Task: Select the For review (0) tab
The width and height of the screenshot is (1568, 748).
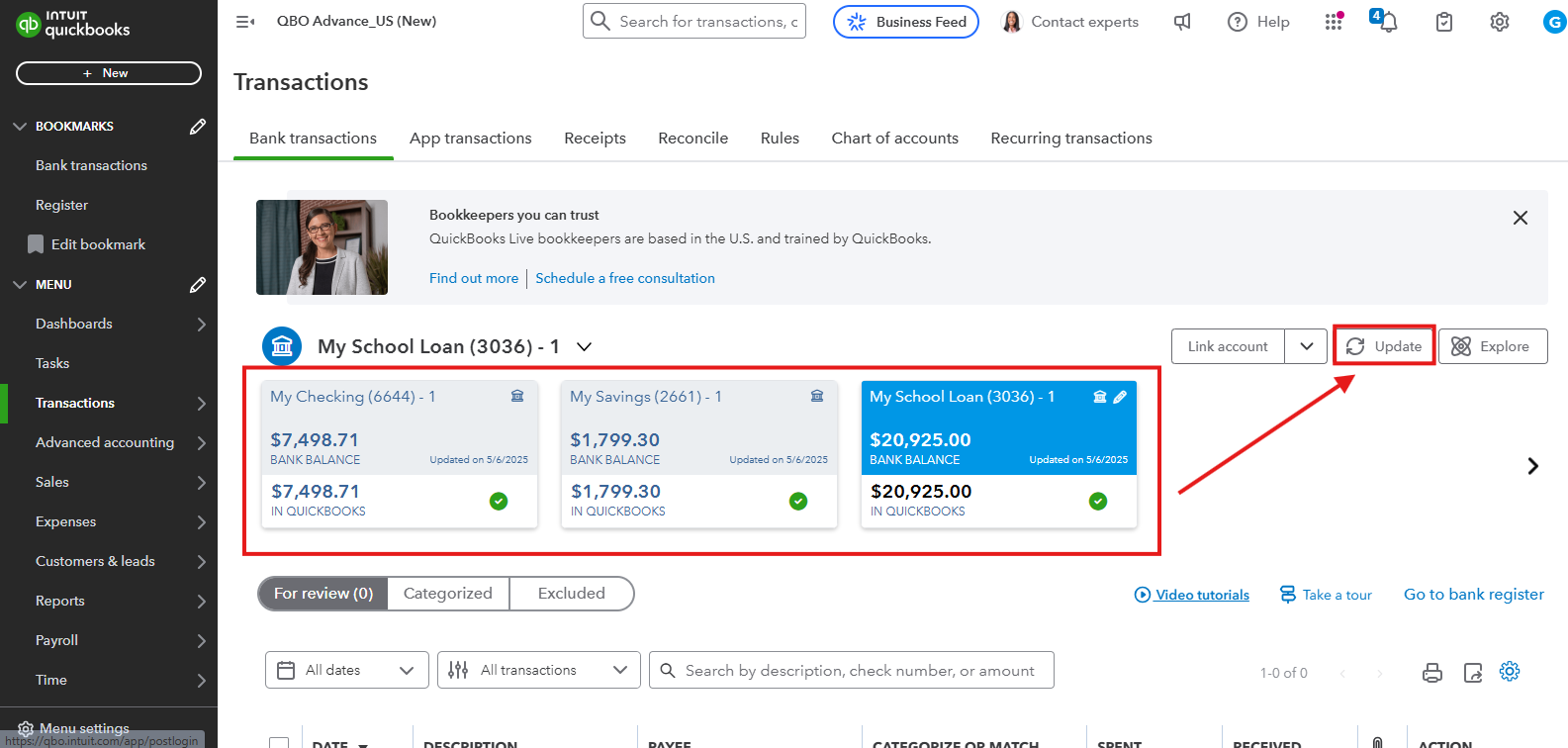Action: point(323,594)
